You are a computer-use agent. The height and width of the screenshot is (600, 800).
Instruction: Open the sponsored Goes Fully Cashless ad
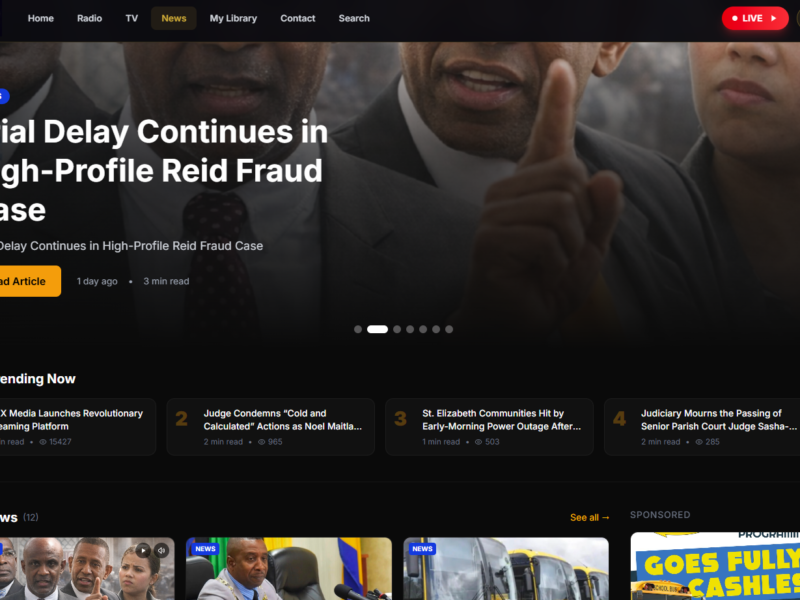[x=715, y=566]
